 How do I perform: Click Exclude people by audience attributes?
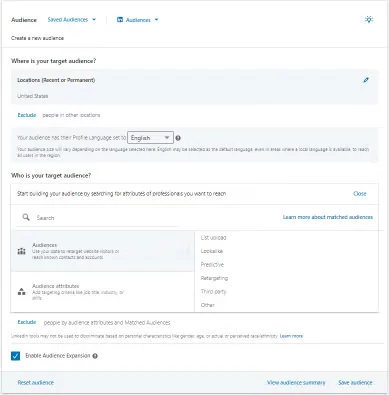(27, 322)
